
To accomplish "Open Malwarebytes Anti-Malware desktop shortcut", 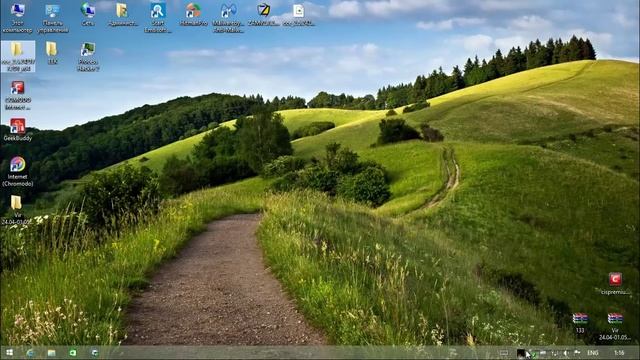I will pyautogui.click(x=228, y=18).
